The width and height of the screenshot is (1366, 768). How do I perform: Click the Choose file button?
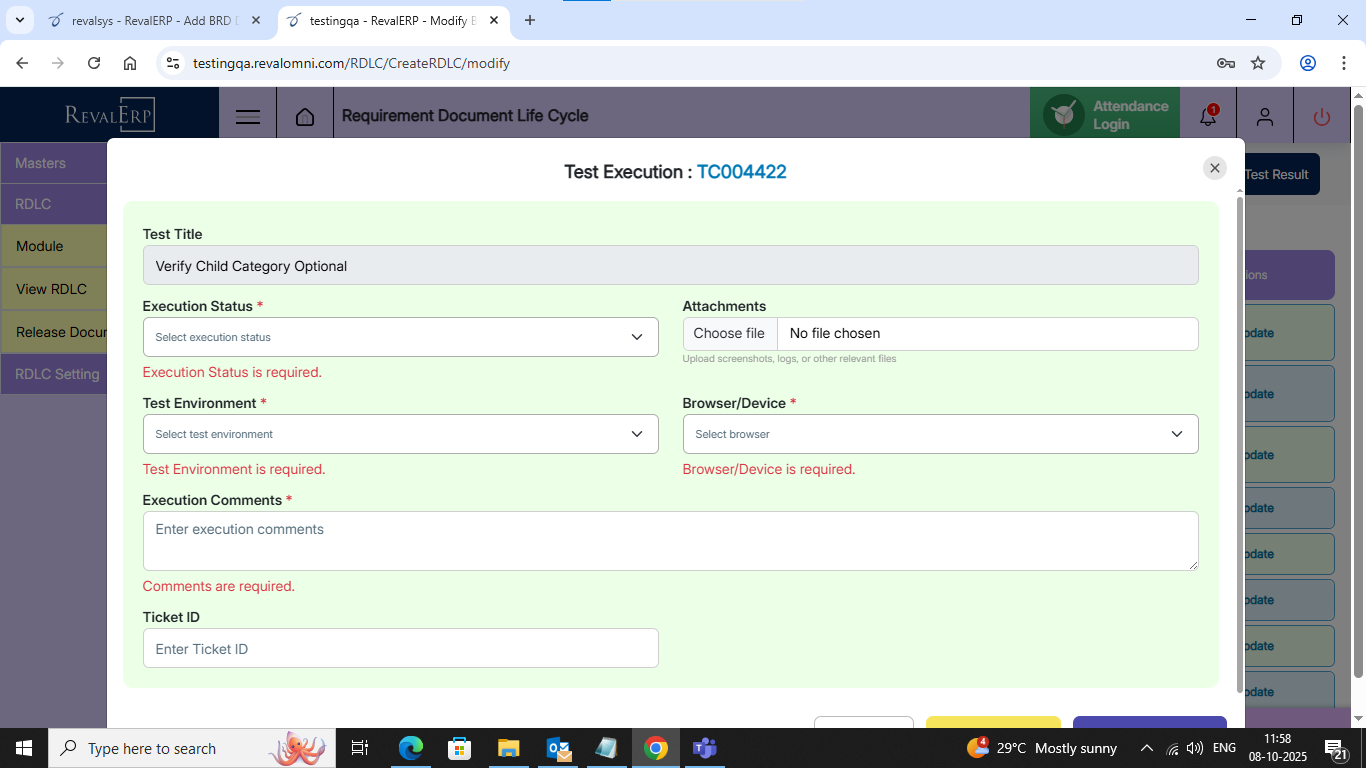[729, 334]
